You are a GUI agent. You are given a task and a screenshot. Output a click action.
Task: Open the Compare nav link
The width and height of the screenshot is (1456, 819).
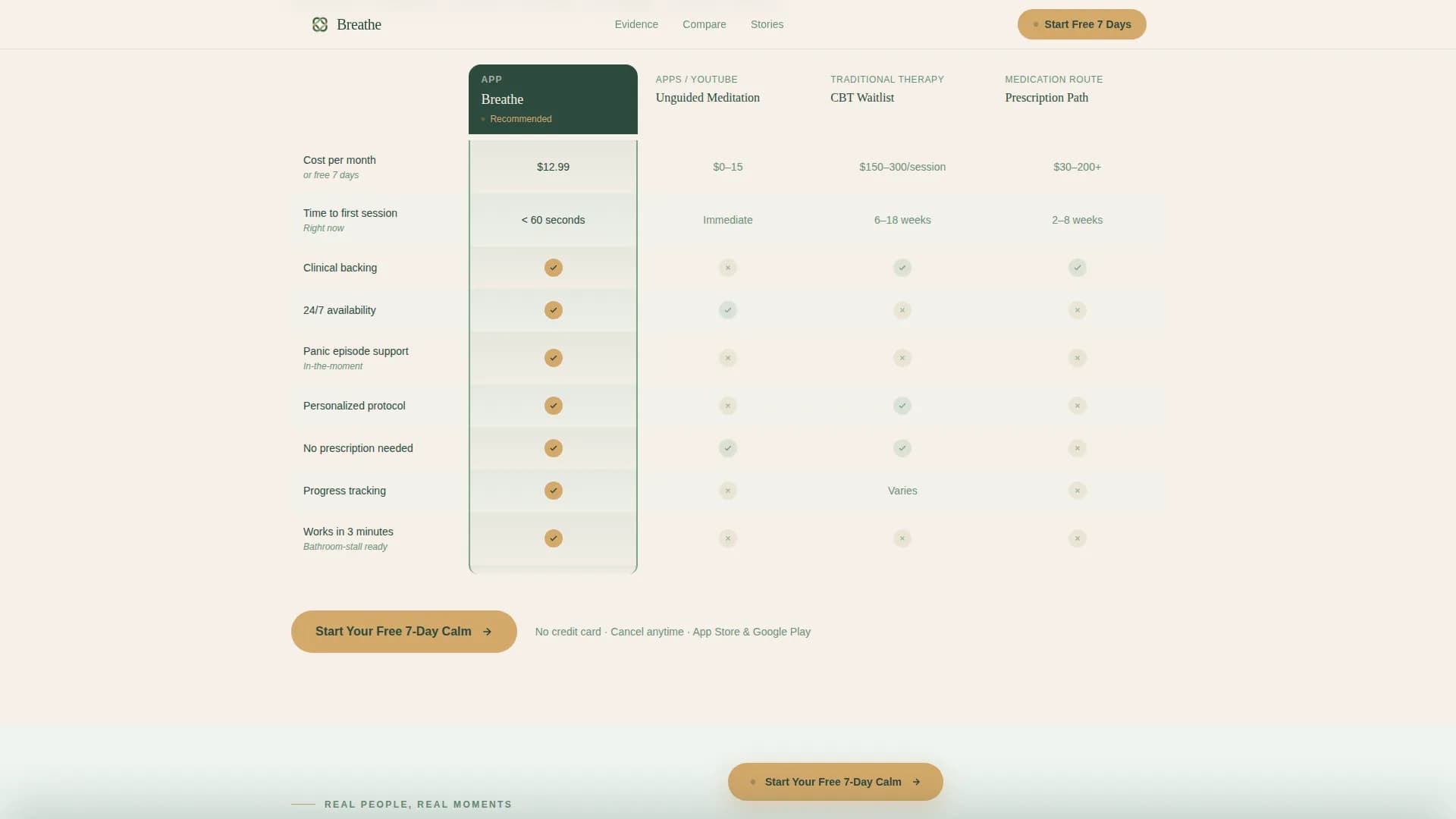(704, 24)
